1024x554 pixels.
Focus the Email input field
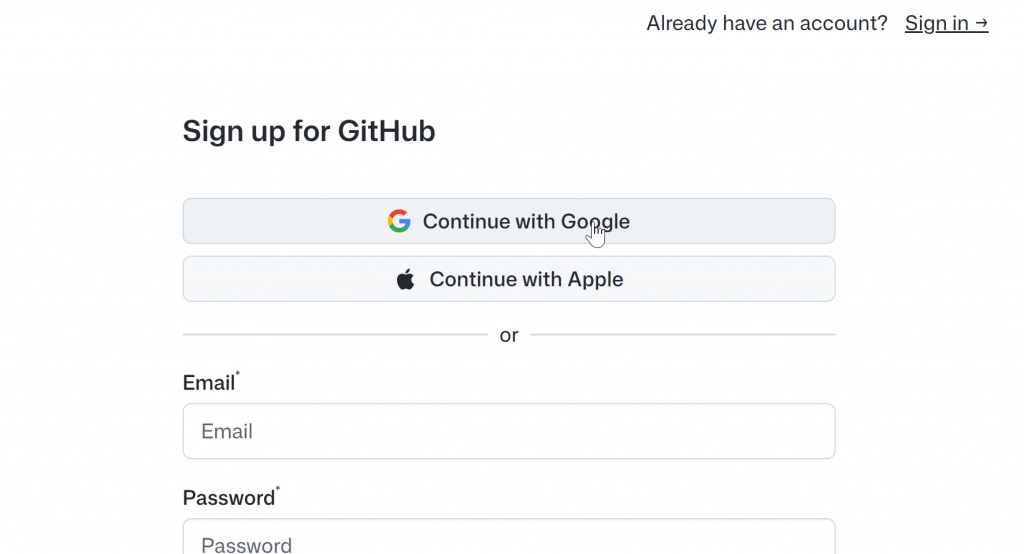(508, 431)
